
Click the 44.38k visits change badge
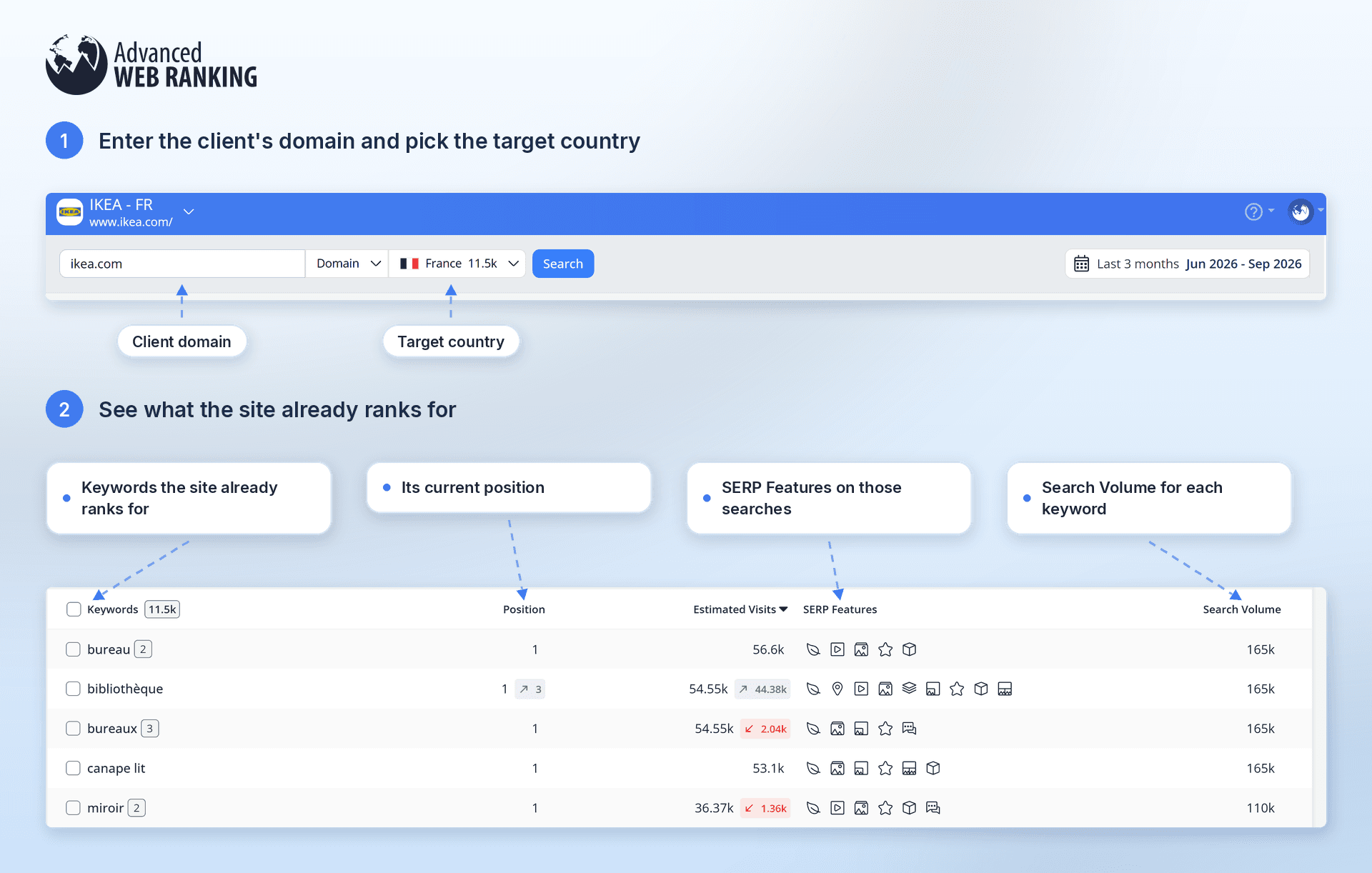[762, 689]
